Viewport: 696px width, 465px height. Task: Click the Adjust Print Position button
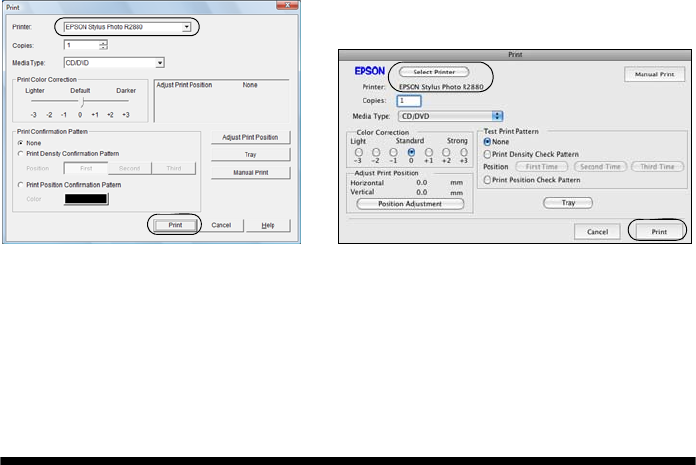(x=250, y=137)
